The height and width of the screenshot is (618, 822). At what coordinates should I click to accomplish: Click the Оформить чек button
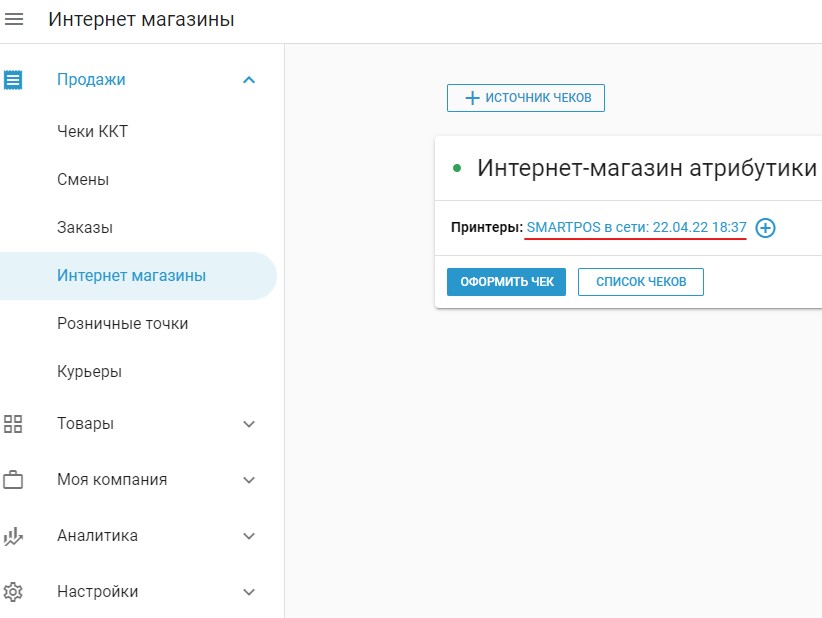[506, 282]
